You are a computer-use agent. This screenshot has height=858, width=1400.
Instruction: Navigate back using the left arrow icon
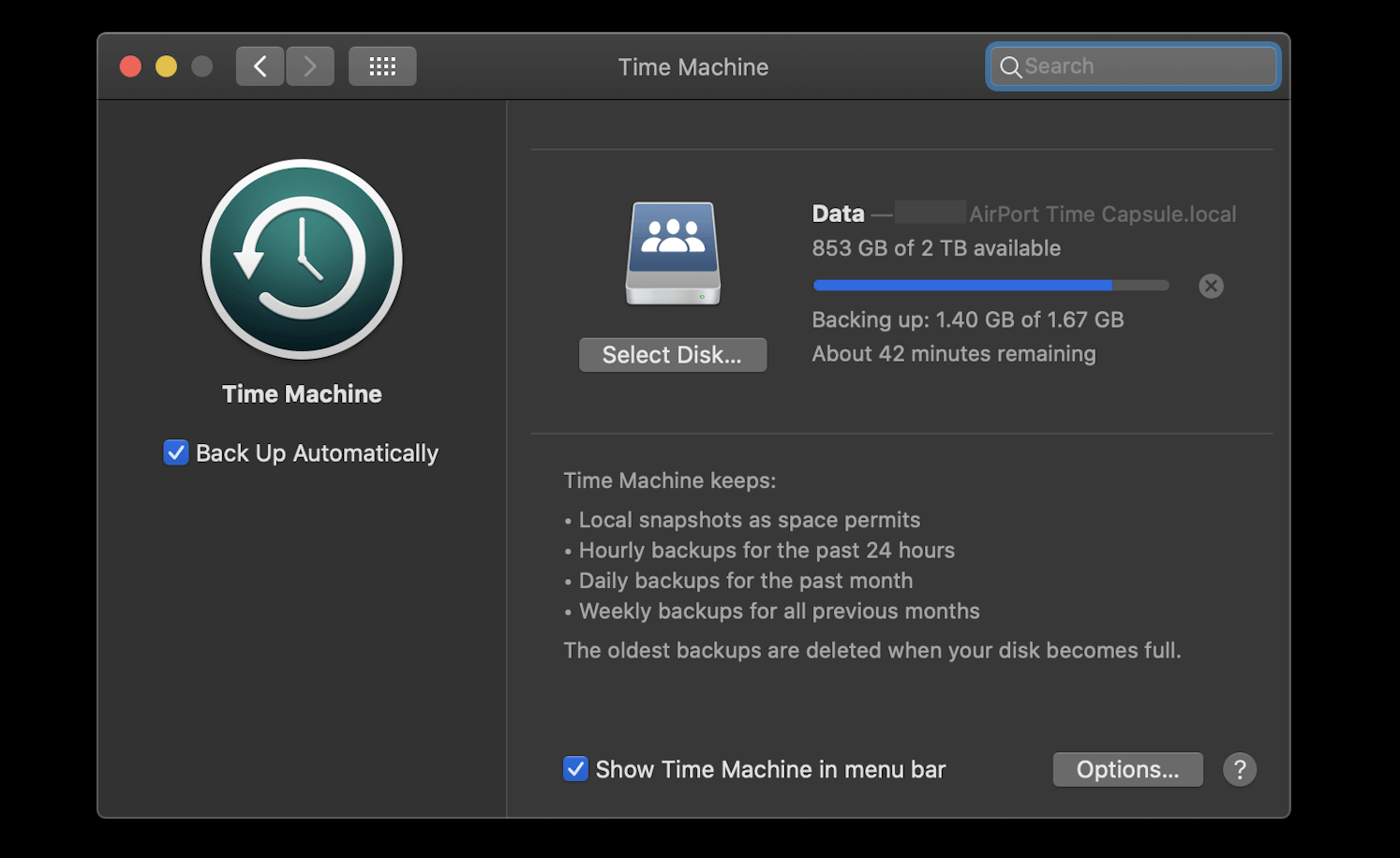tap(260, 66)
